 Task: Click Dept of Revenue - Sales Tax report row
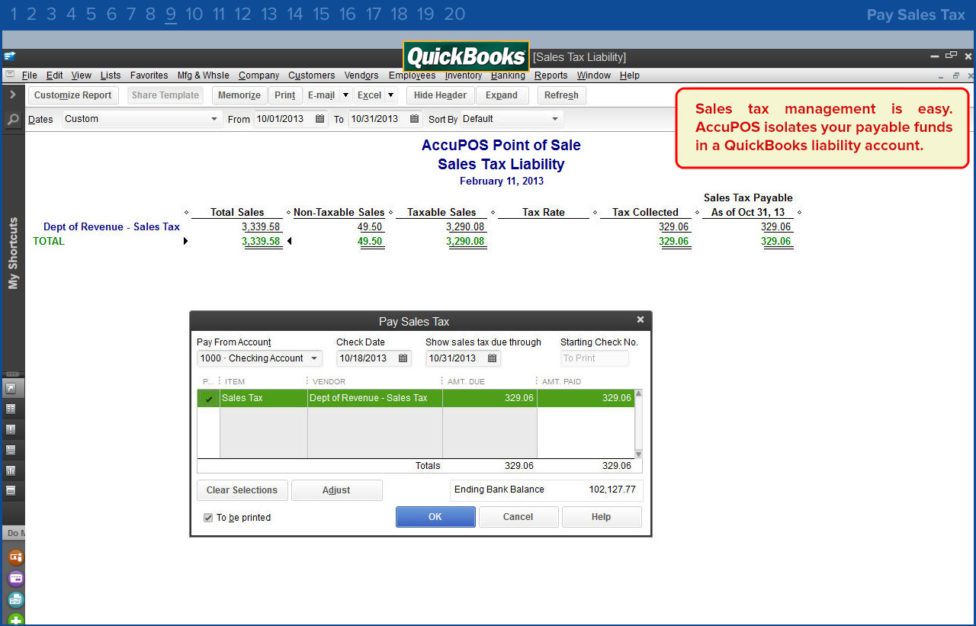[x=111, y=227]
